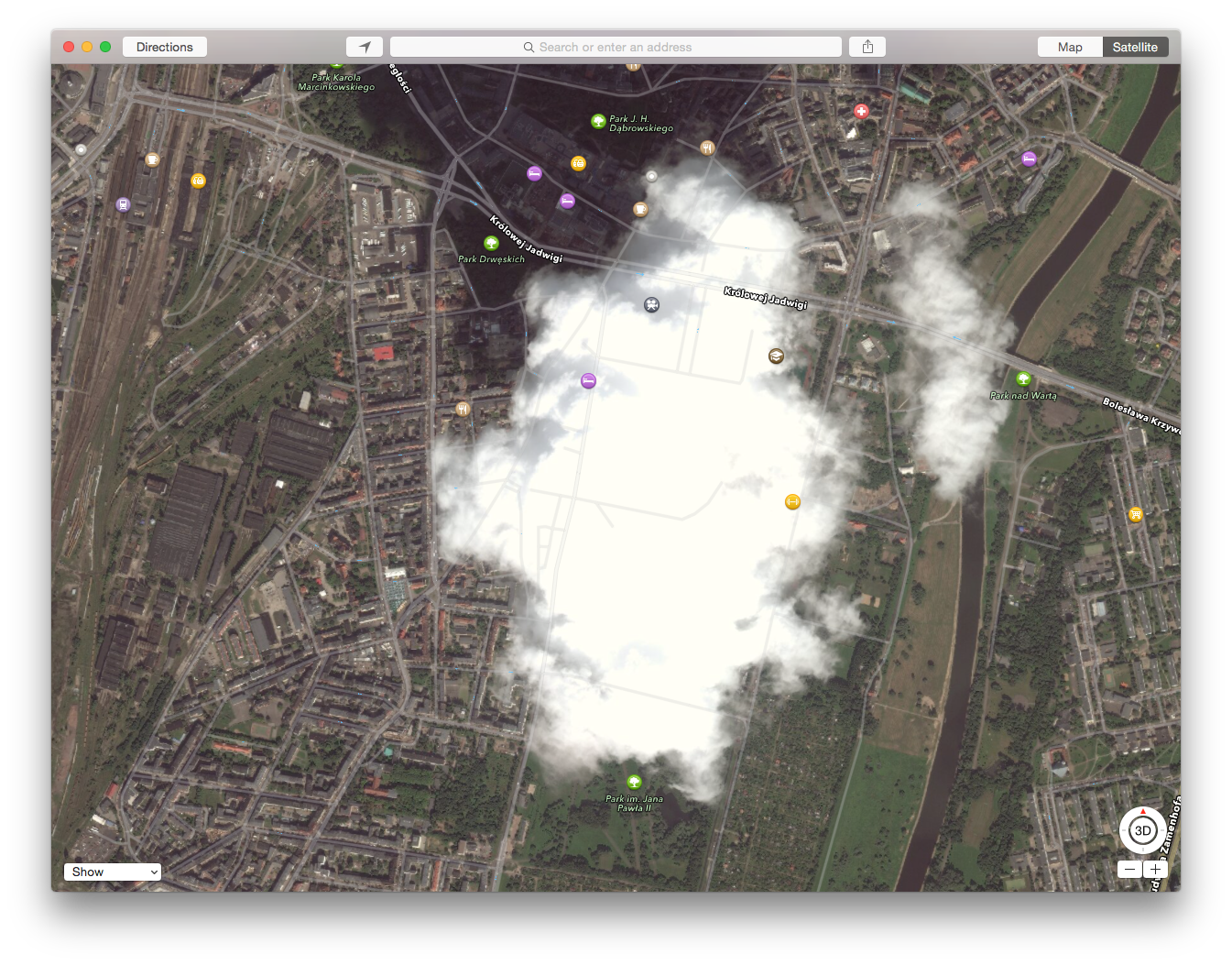Select the Satellite view segment
Screen dimensions: 1232x965
pos(1135,47)
